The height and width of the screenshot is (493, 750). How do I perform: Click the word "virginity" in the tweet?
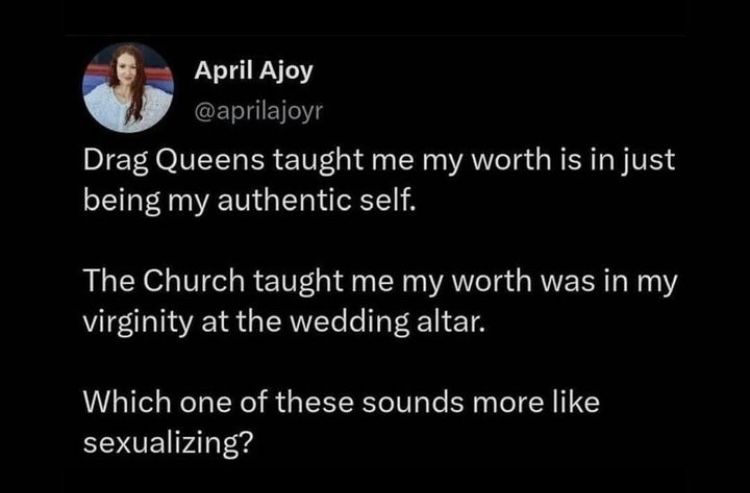point(137,324)
